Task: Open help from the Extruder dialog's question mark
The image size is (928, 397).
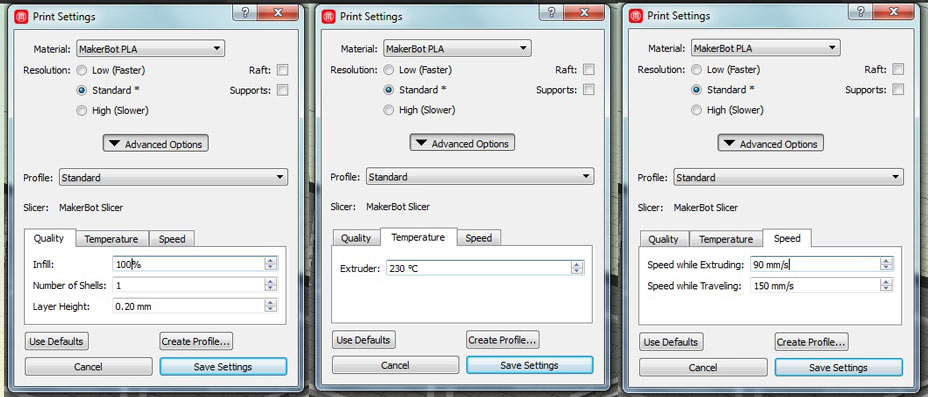Action: click(x=551, y=13)
